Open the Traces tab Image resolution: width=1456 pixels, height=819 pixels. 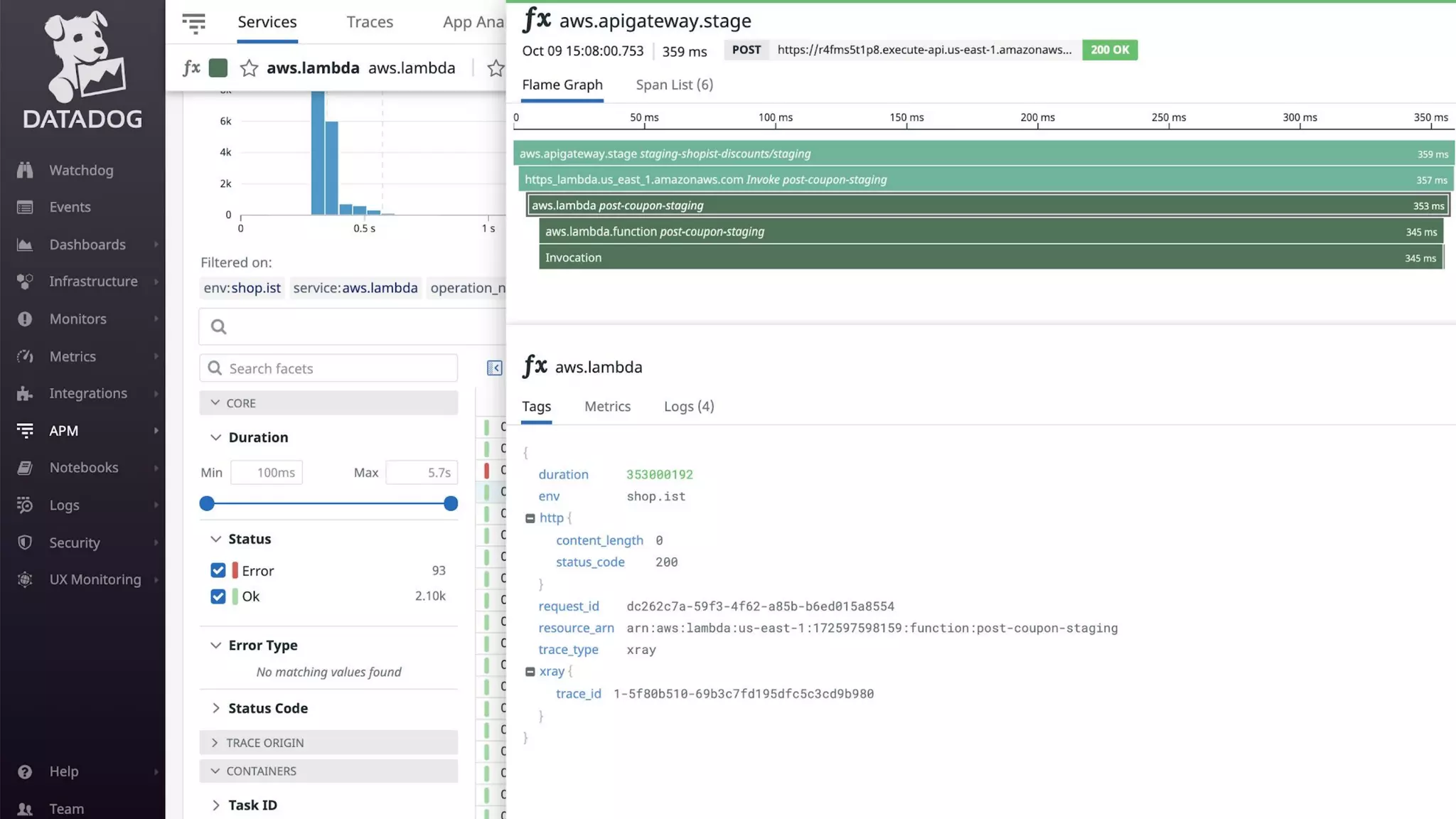click(370, 22)
